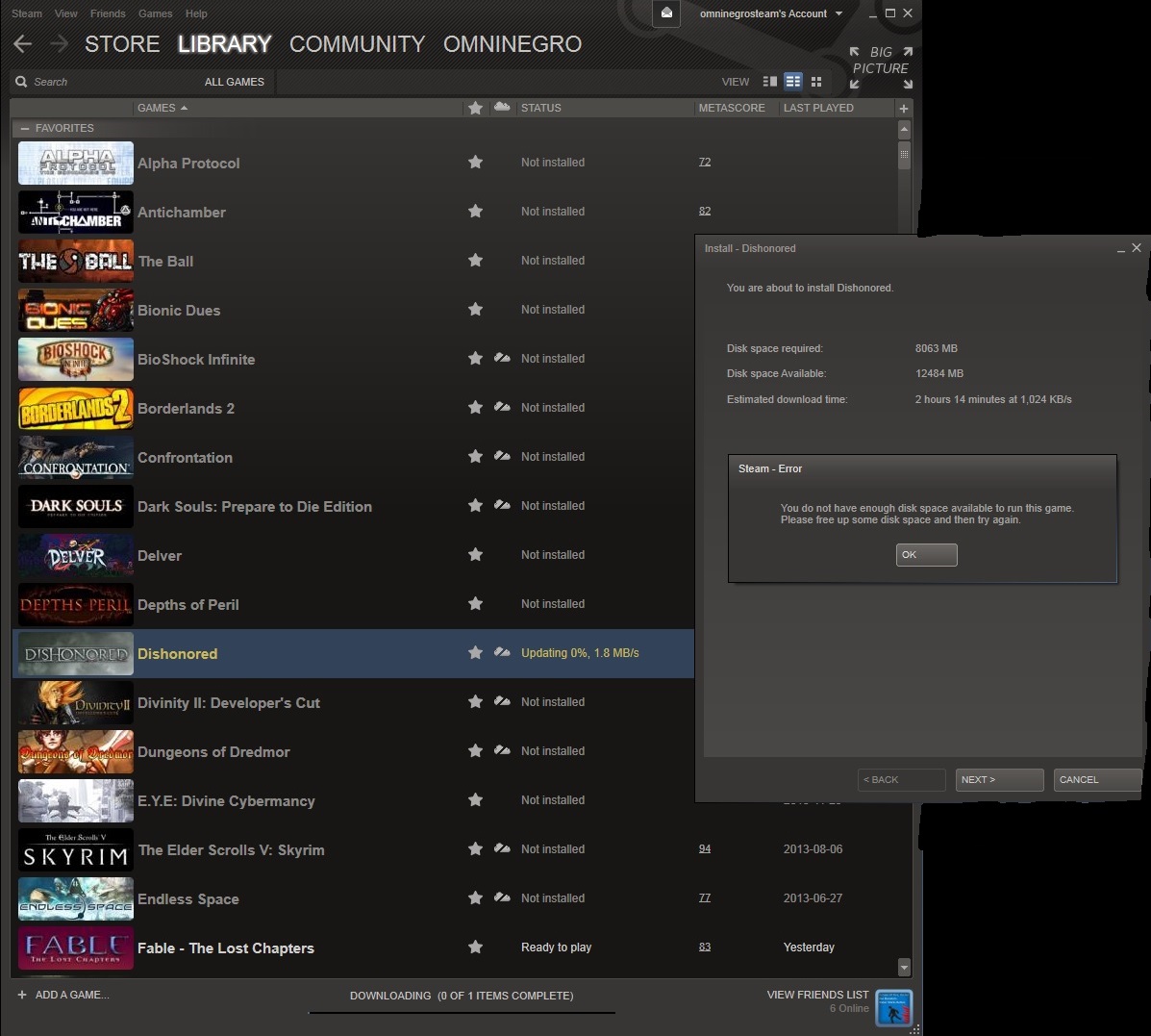This screenshot has width=1151, height=1036.
Task: Click the back navigation arrow
Action: coord(23,44)
